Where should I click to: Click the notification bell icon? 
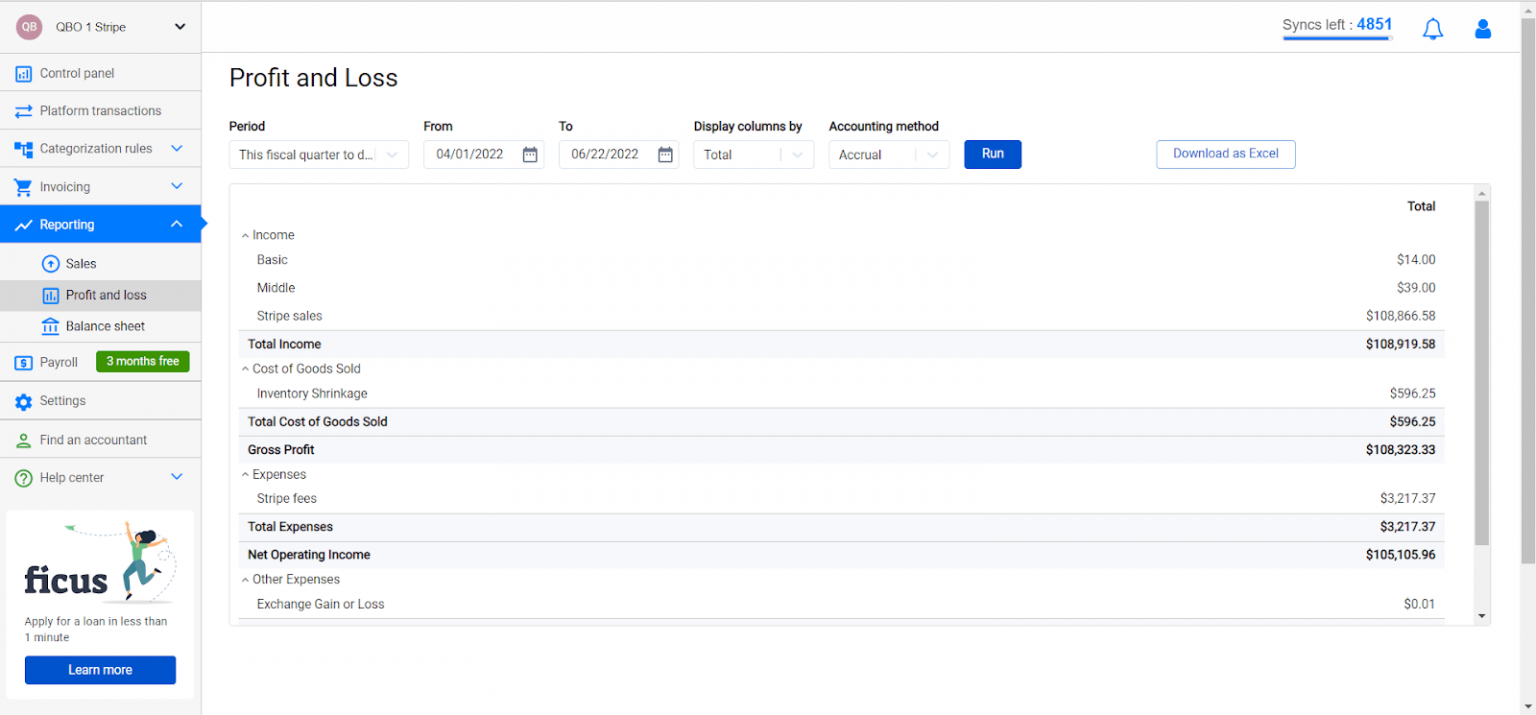(1432, 29)
